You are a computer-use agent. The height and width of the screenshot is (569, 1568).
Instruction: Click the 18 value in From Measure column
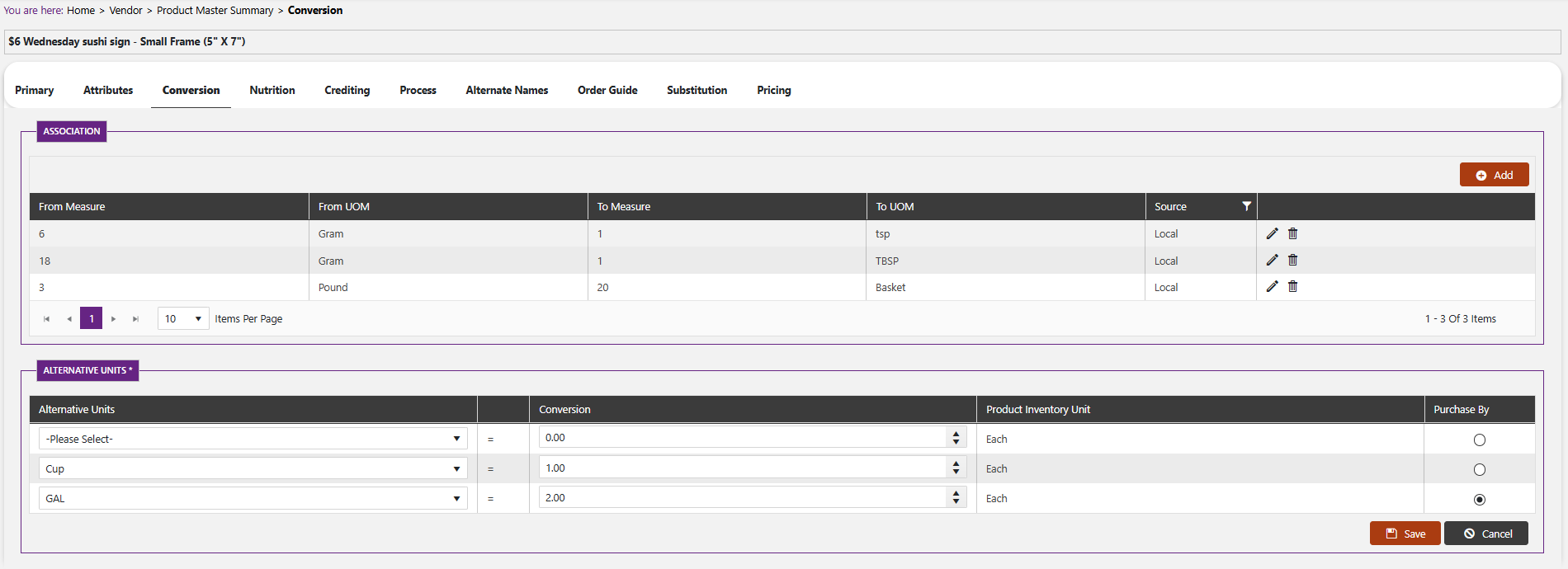[45, 261]
